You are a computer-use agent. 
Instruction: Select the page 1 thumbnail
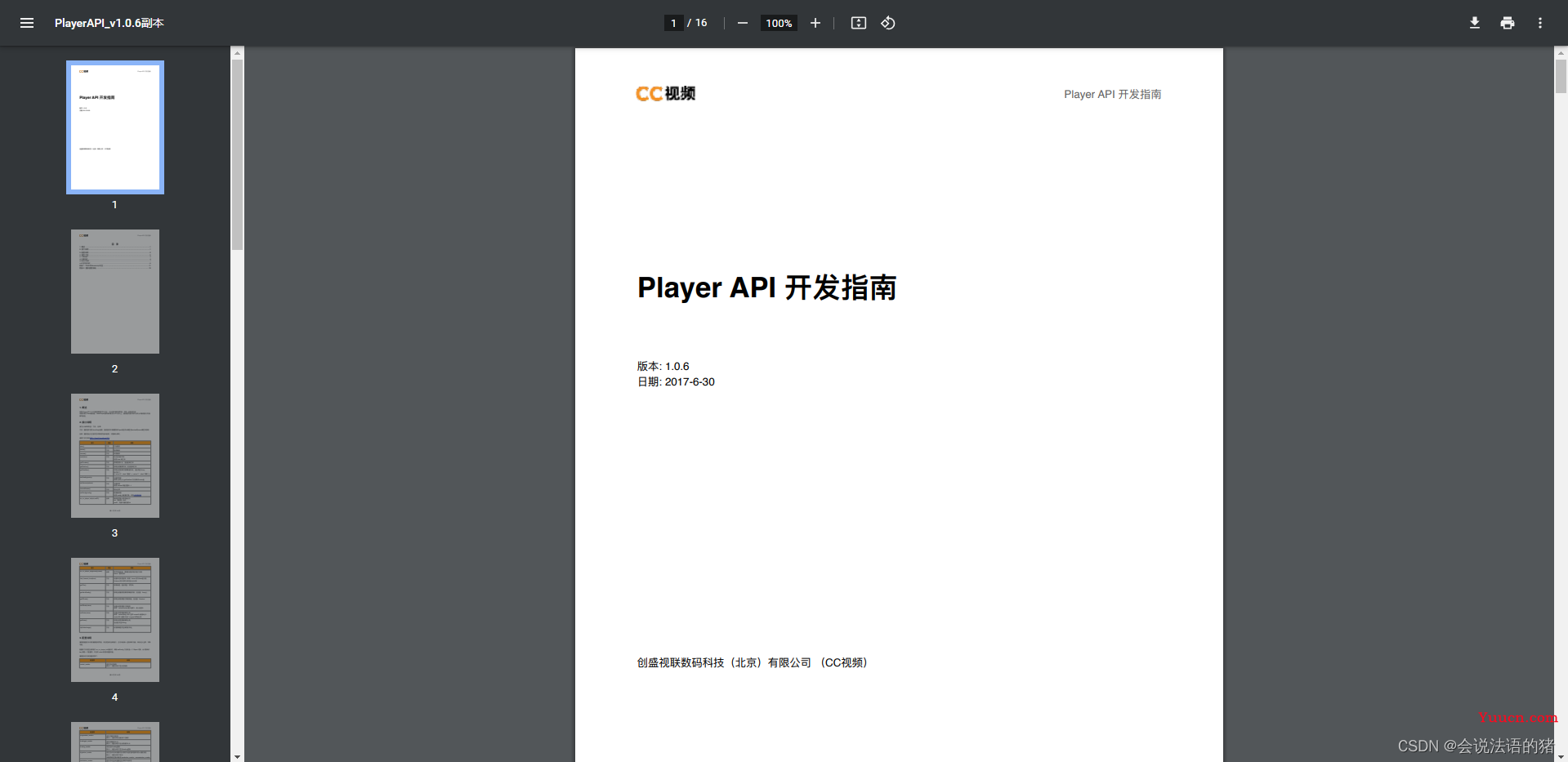[x=115, y=127]
